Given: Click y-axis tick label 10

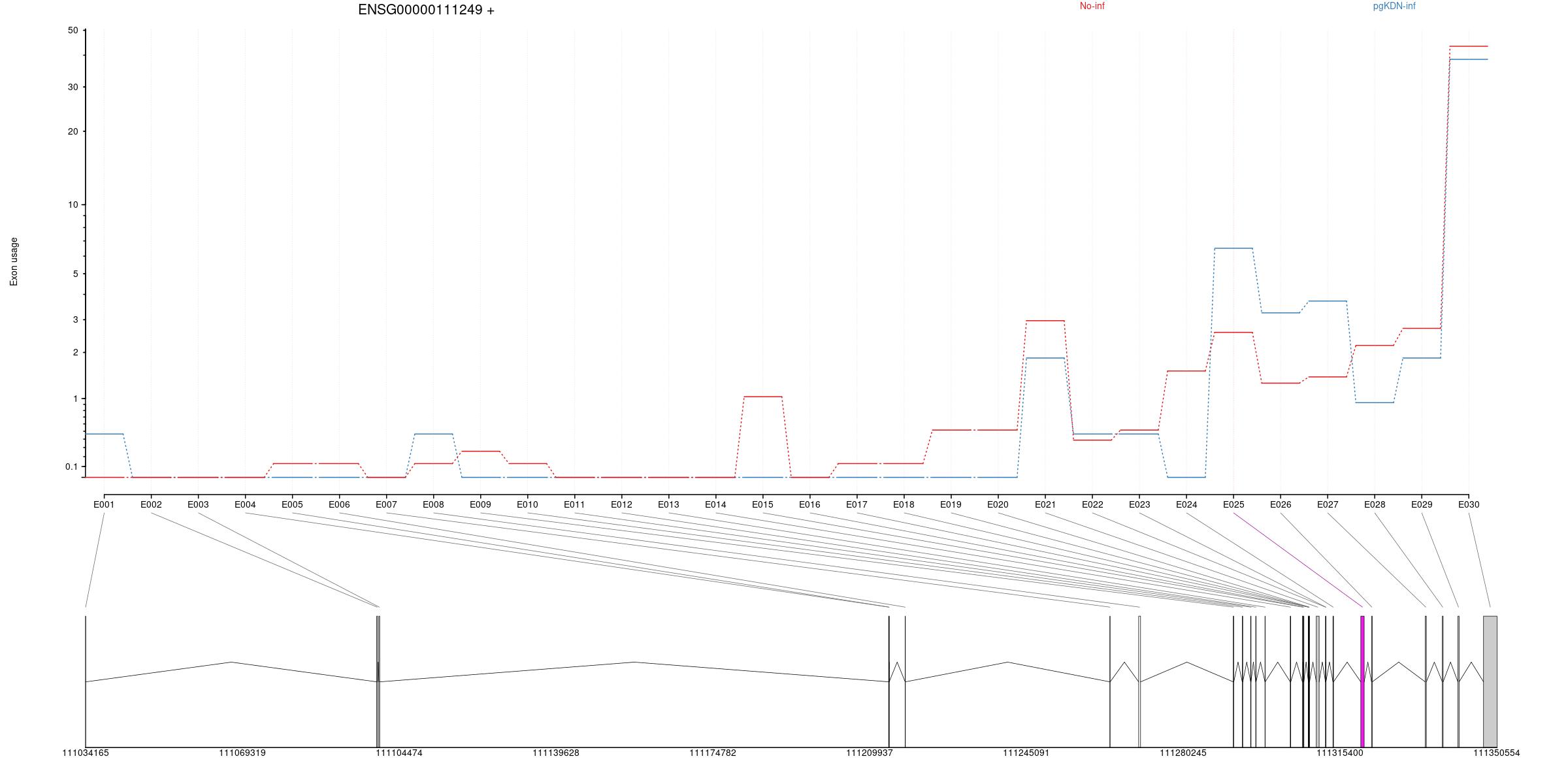Looking at the screenshot, I should click(73, 204).
